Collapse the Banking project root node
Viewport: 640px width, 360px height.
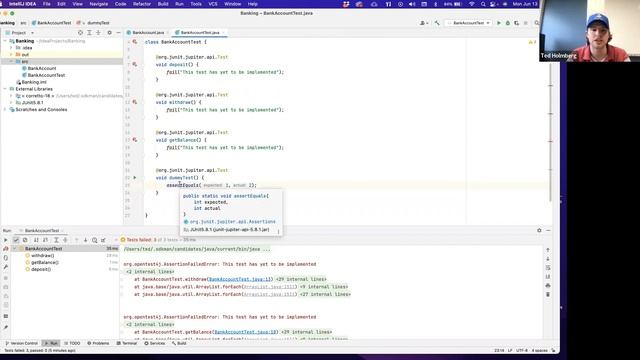[x=5, y=41]
